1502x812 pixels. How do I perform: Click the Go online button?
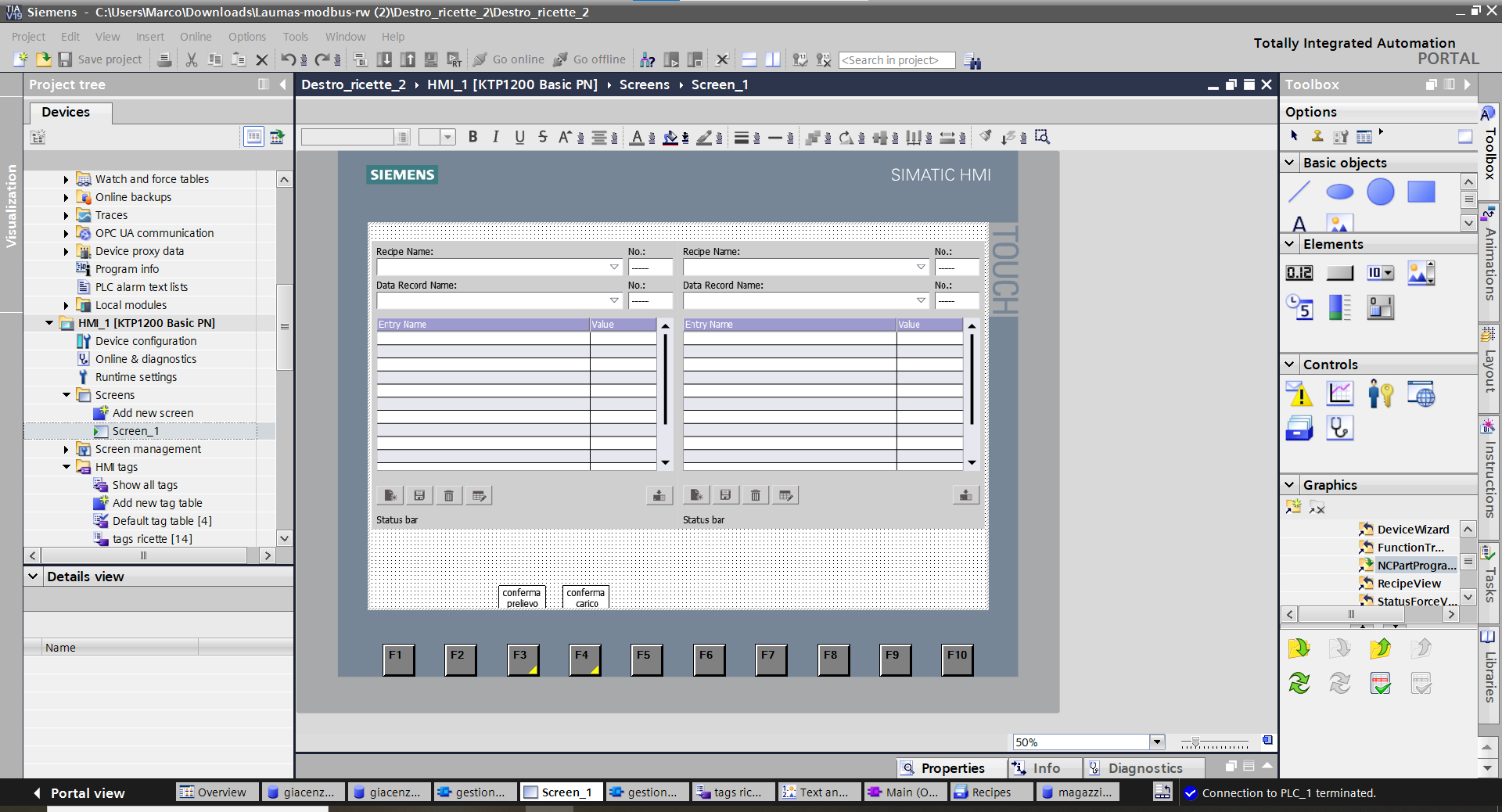(509, 59)
